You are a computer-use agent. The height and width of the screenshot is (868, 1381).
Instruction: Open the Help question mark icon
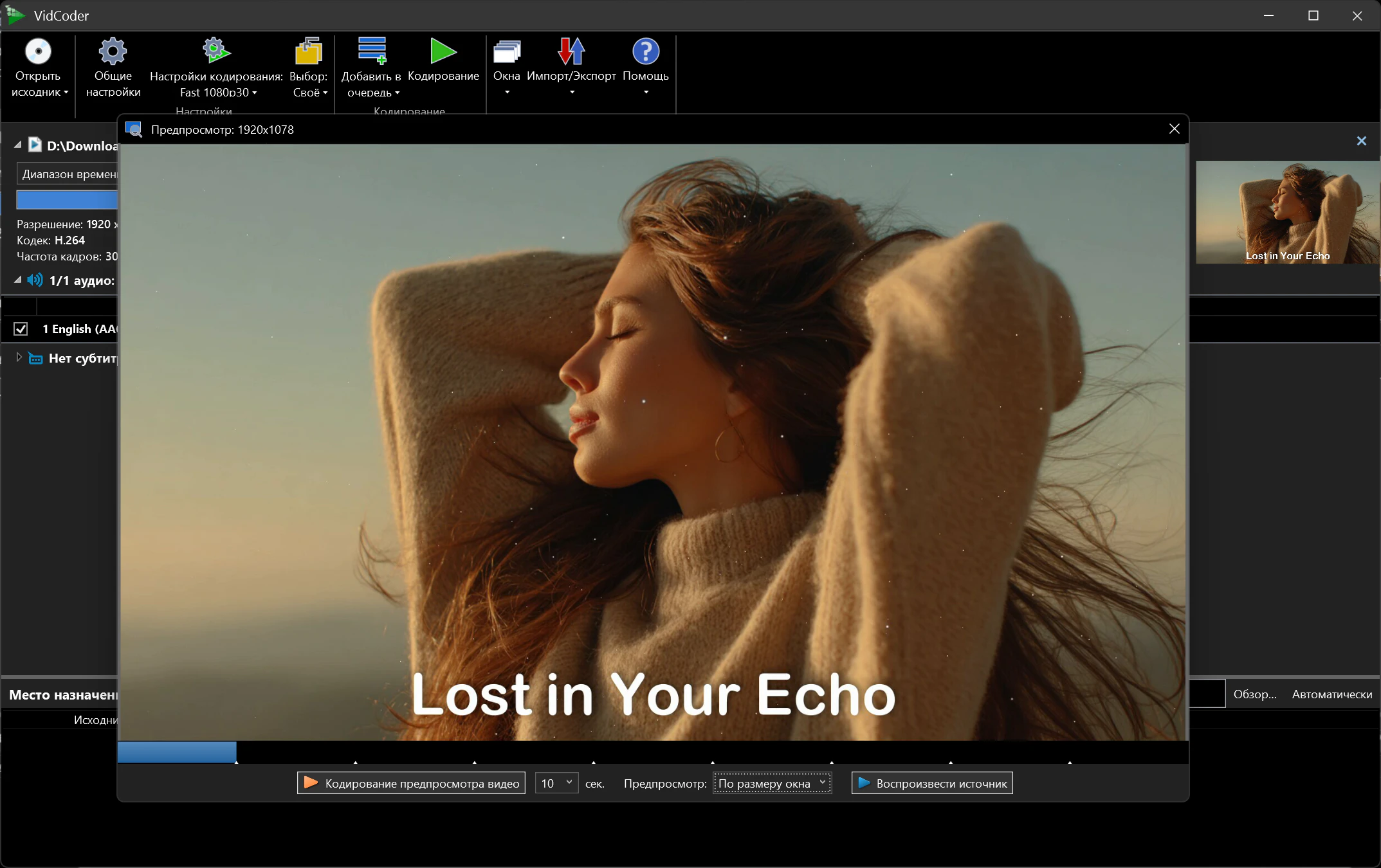[645, 51]
